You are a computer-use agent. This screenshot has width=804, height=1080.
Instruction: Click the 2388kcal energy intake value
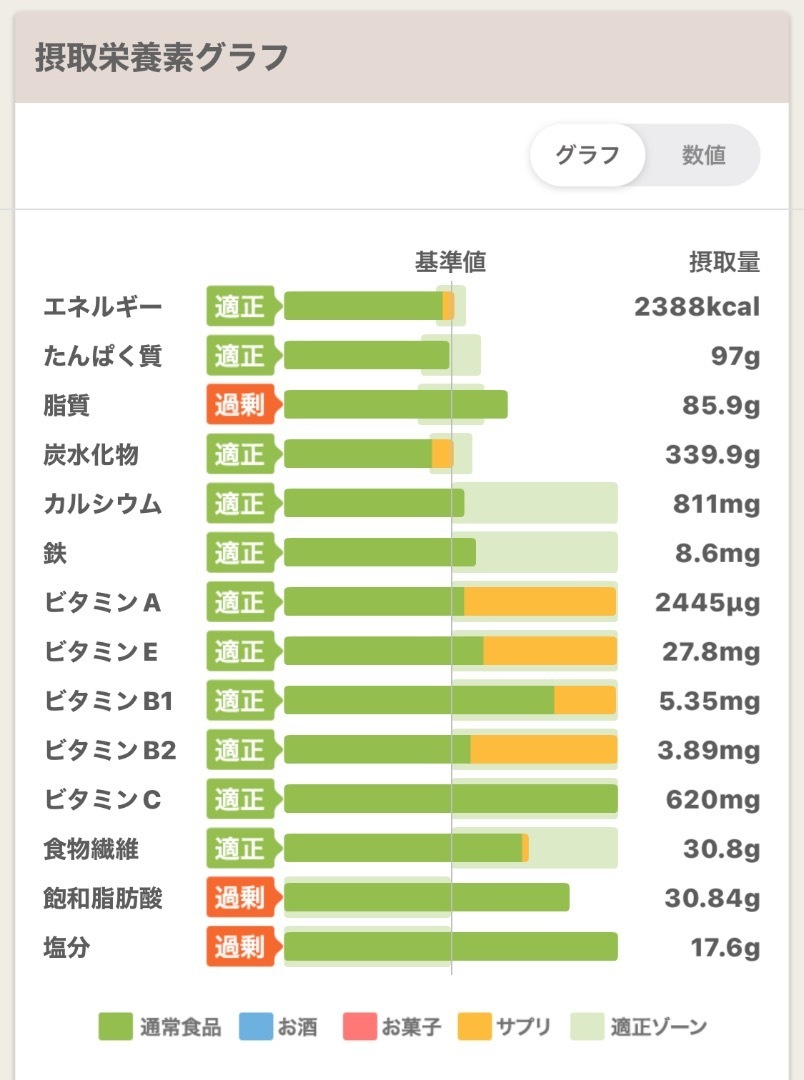[697, 307]
